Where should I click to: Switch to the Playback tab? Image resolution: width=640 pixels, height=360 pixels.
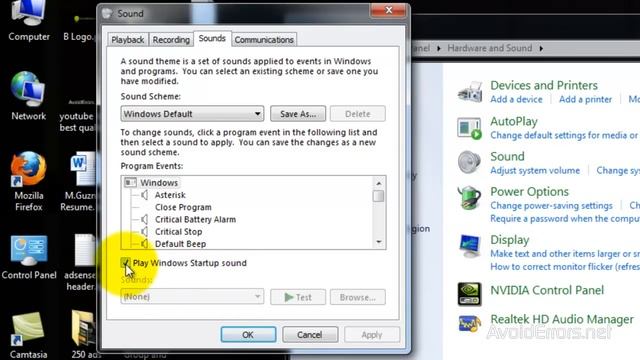[128, 40]
